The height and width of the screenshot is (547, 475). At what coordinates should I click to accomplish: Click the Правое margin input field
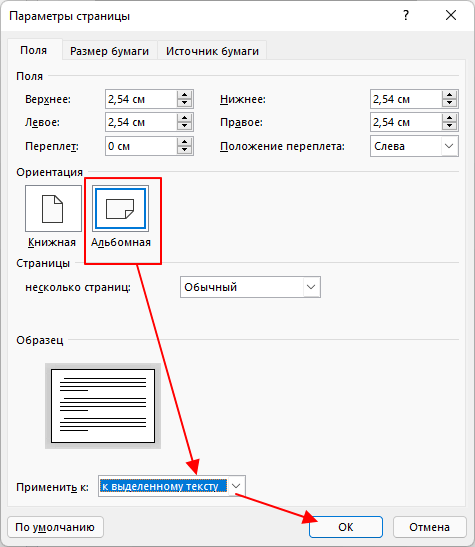coord(406,122)
